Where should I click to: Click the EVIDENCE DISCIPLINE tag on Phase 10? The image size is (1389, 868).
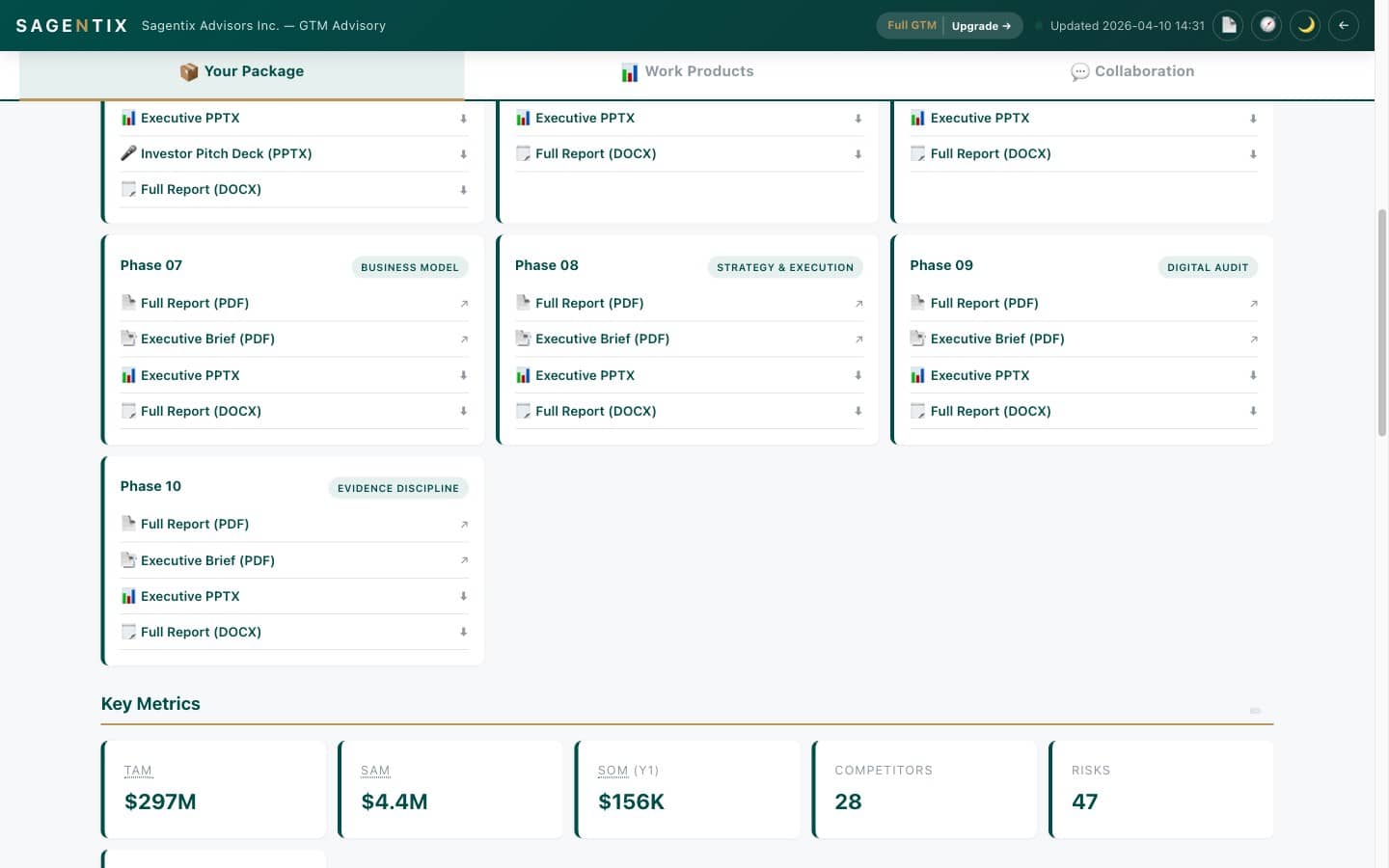coord(398,488)
